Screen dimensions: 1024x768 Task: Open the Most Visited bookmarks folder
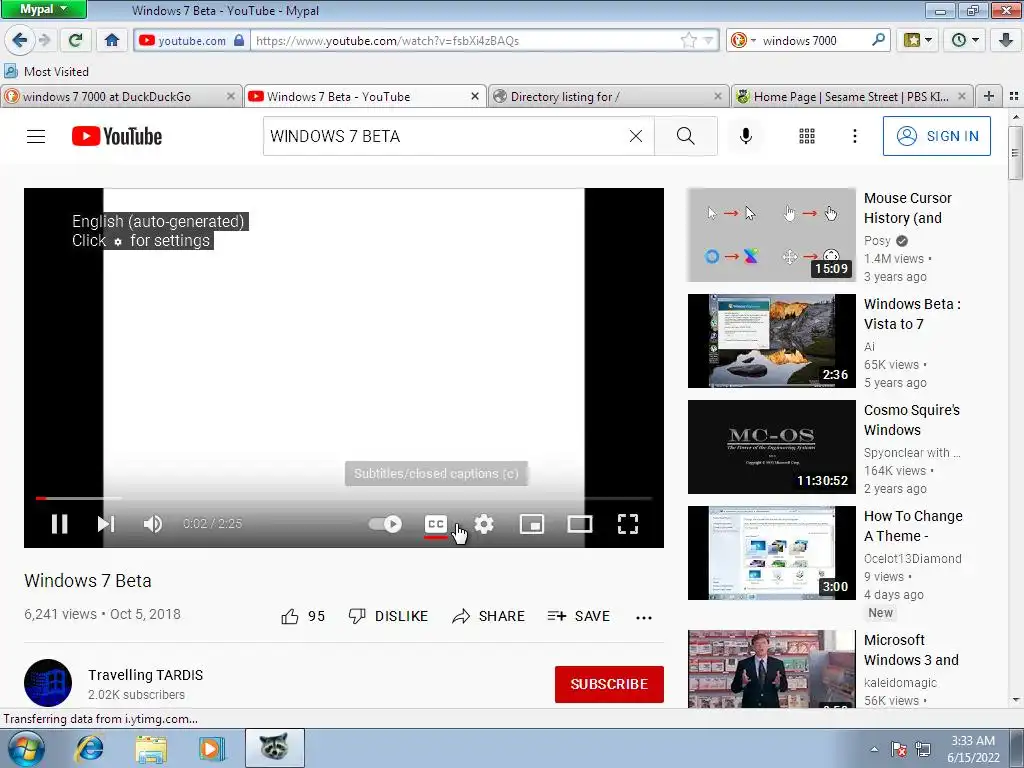tap(46, 71)
